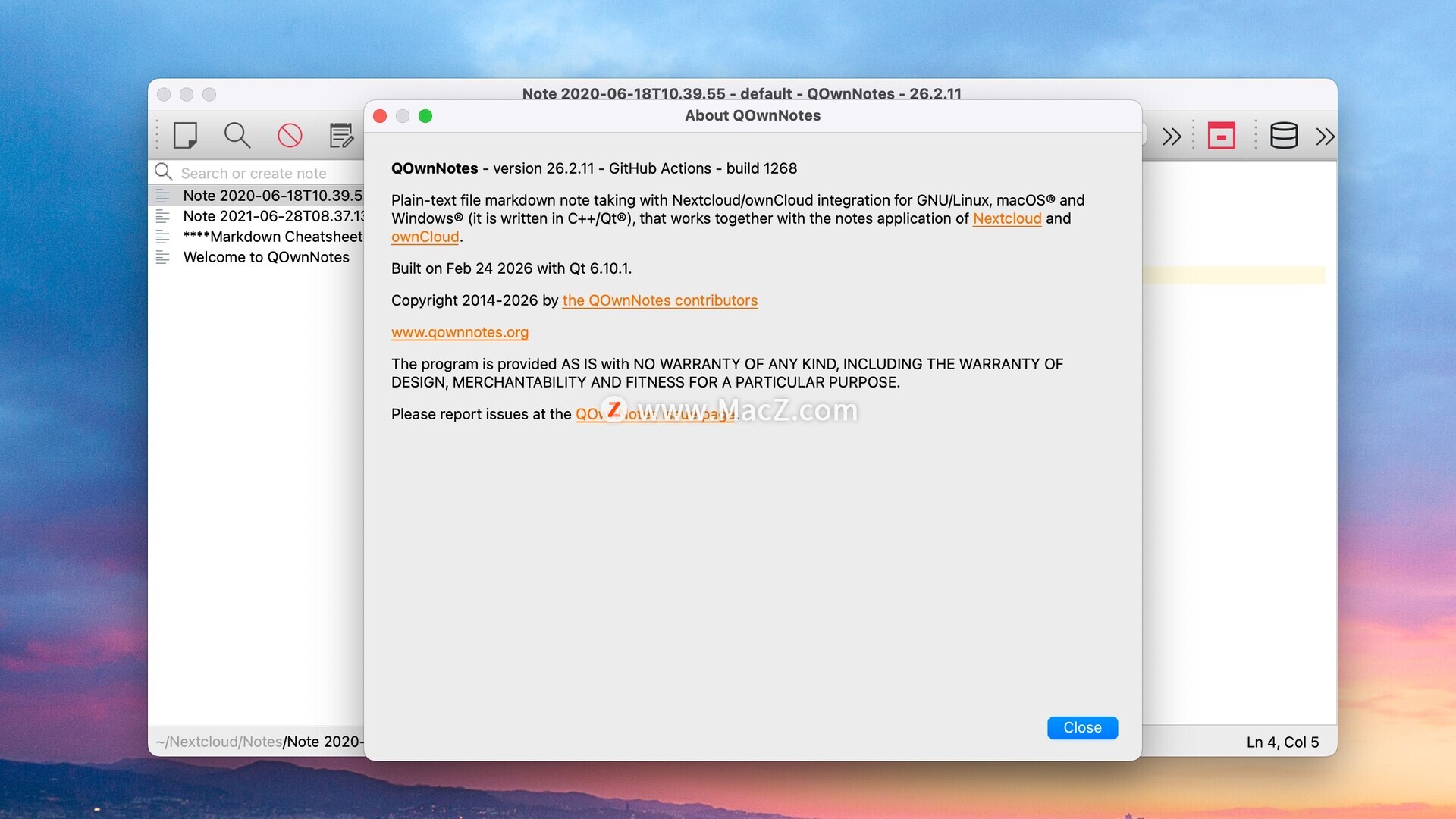Open the ownCloud hyperlink

[x=425, y=237]
